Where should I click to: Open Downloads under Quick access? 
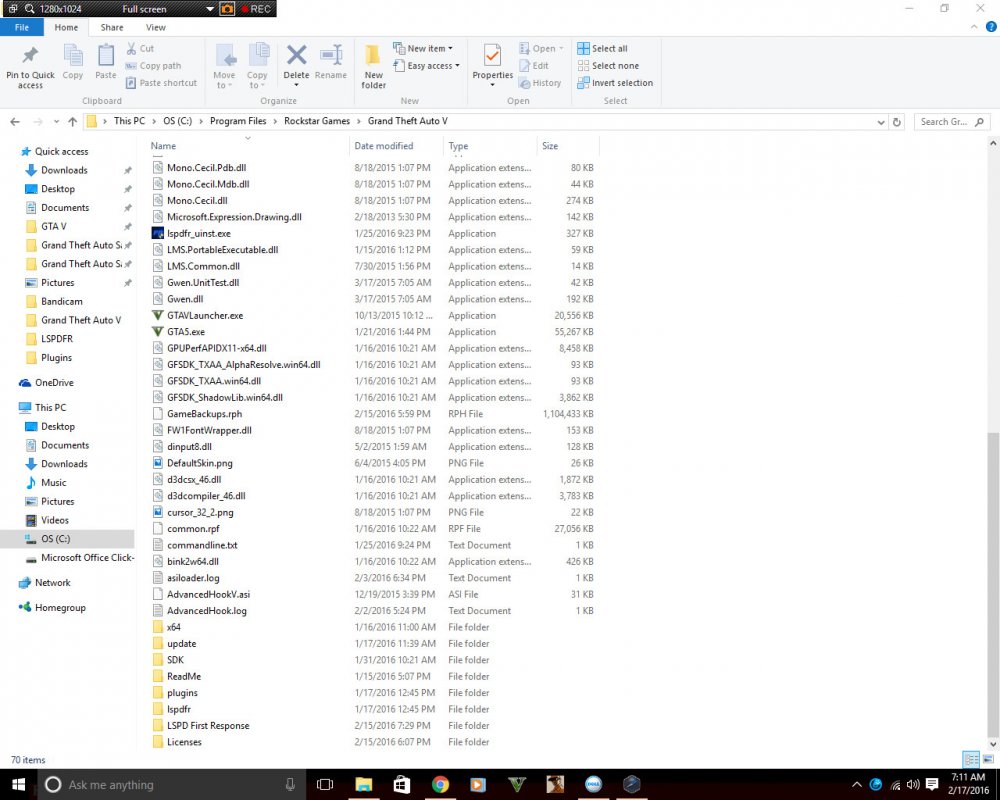64,170
